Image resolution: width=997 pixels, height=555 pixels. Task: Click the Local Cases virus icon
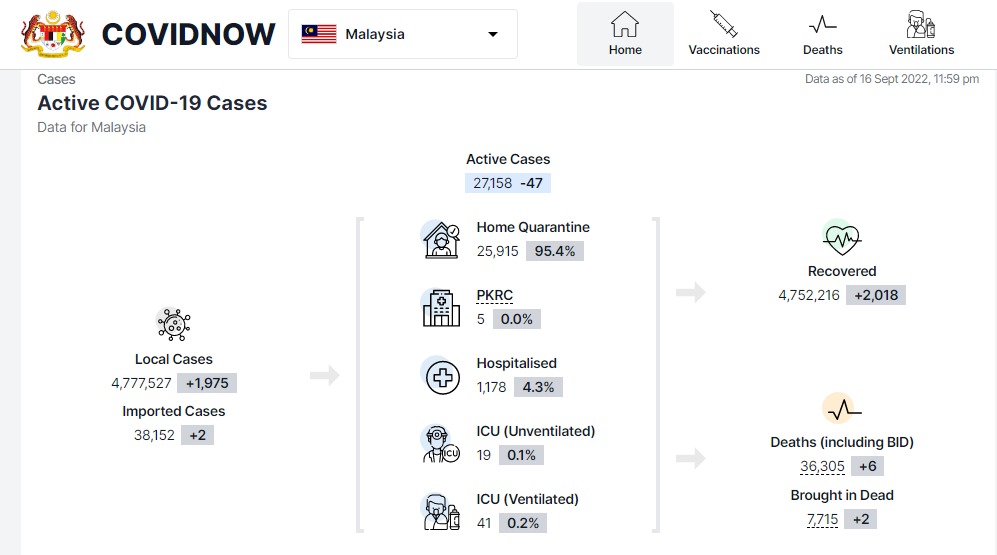174,325
